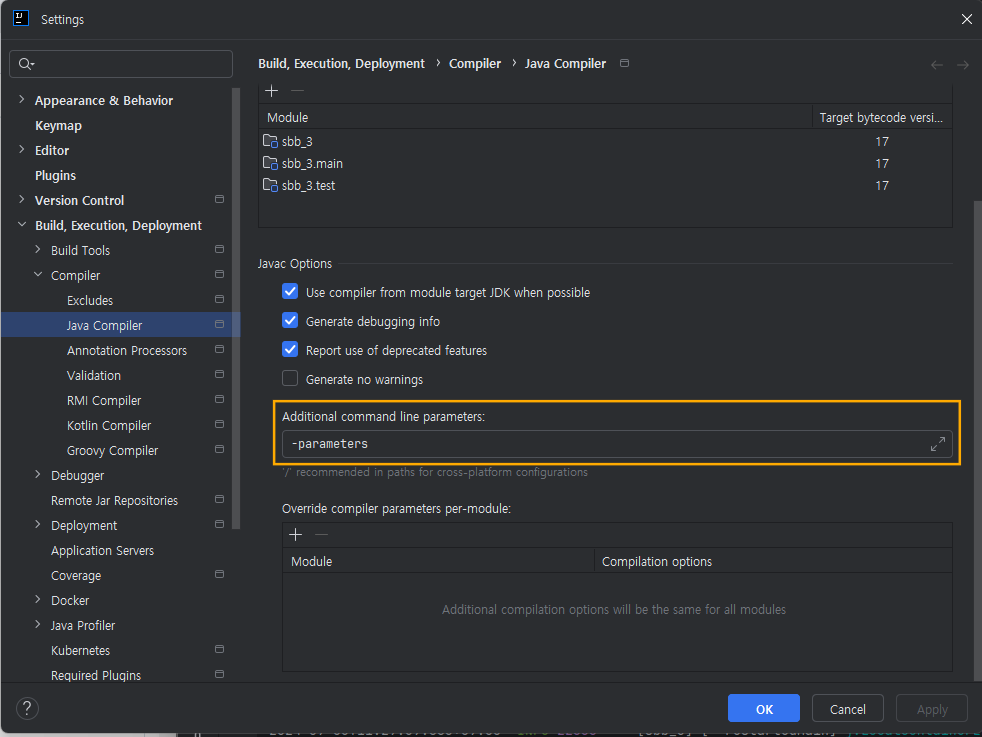Click the right pane vertical scrollbar
This screenshot has width=982, height=737.
pyautogui.click(x=978, y=440)
